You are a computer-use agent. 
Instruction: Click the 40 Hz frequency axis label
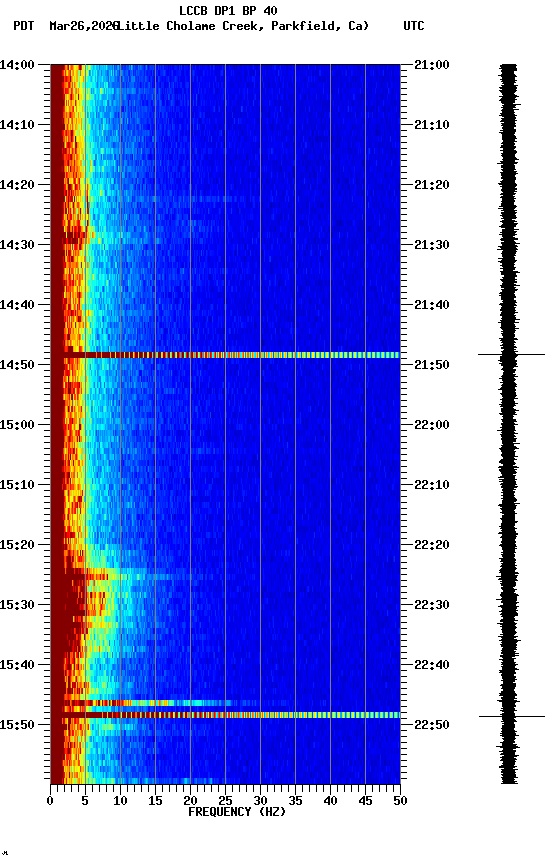(x=330, y=801)
